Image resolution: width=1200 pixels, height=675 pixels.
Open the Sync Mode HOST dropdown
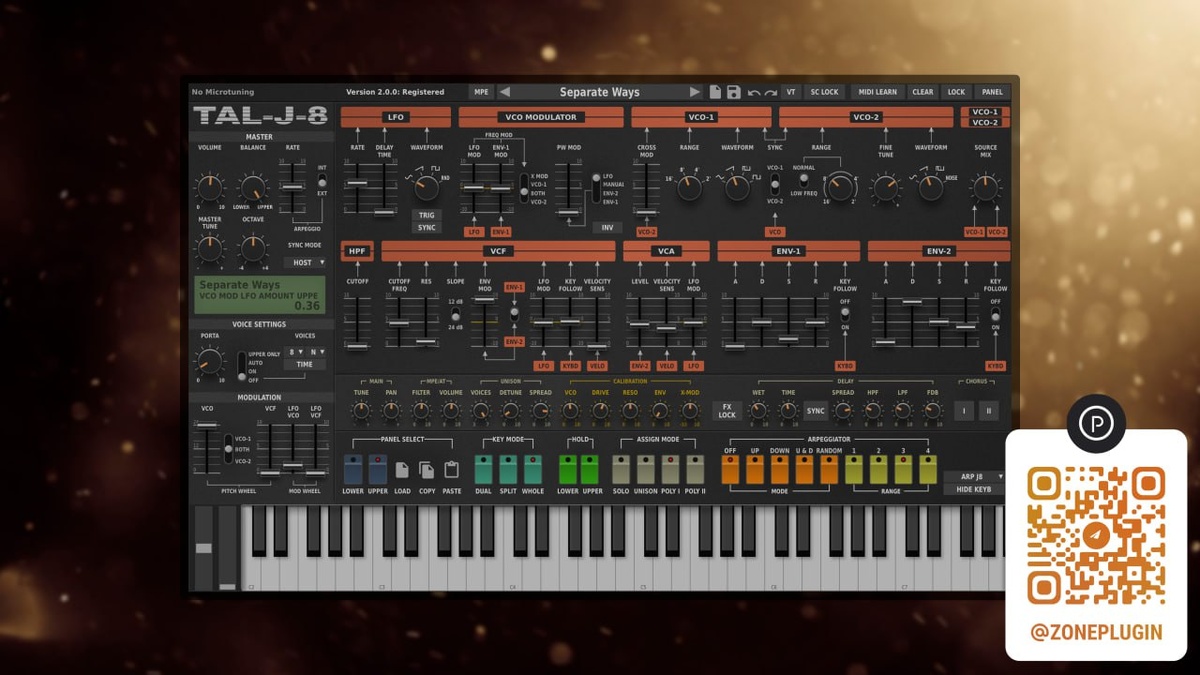304,263
